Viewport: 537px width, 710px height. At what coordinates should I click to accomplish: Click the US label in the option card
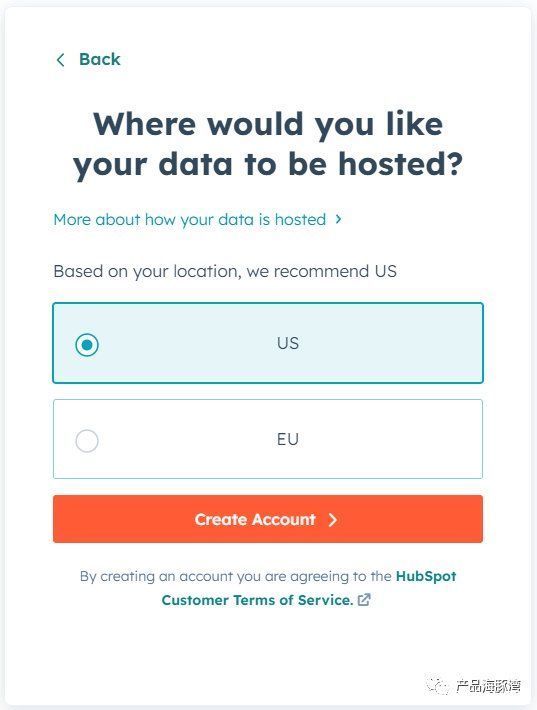pos(288,343)
